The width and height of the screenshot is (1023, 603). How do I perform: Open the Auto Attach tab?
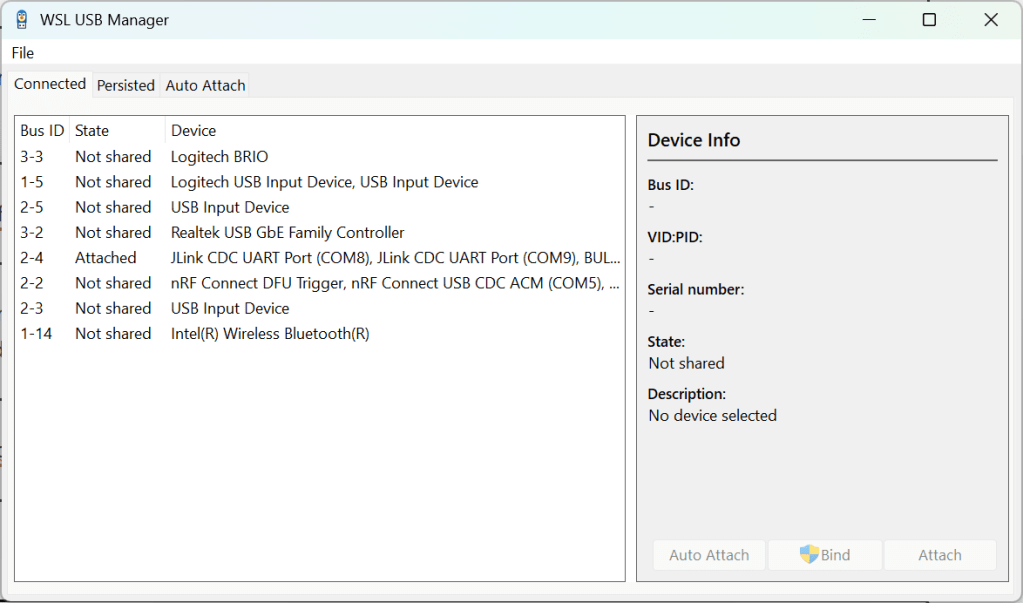205,86
